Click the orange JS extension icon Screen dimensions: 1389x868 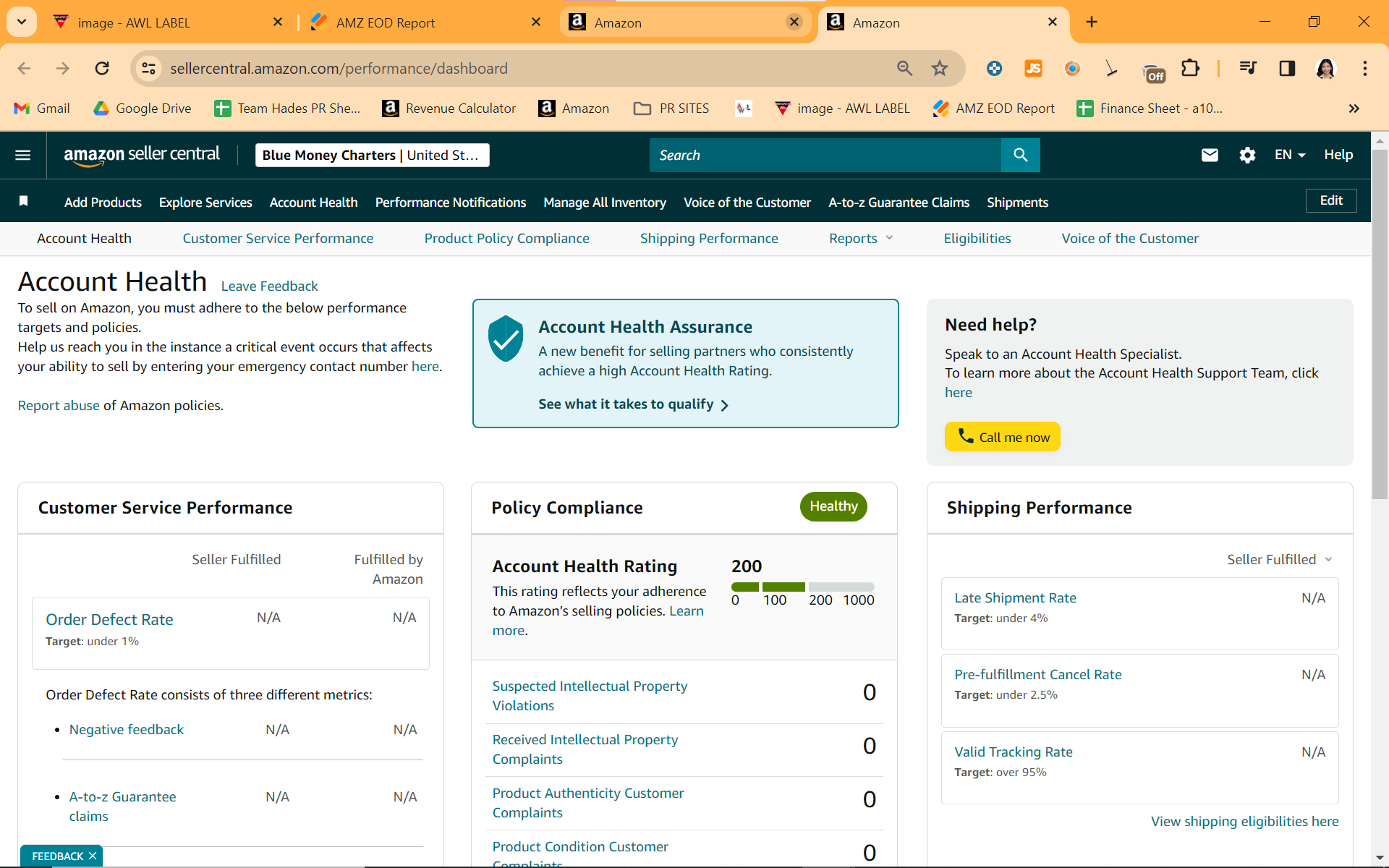[1033, 68]
